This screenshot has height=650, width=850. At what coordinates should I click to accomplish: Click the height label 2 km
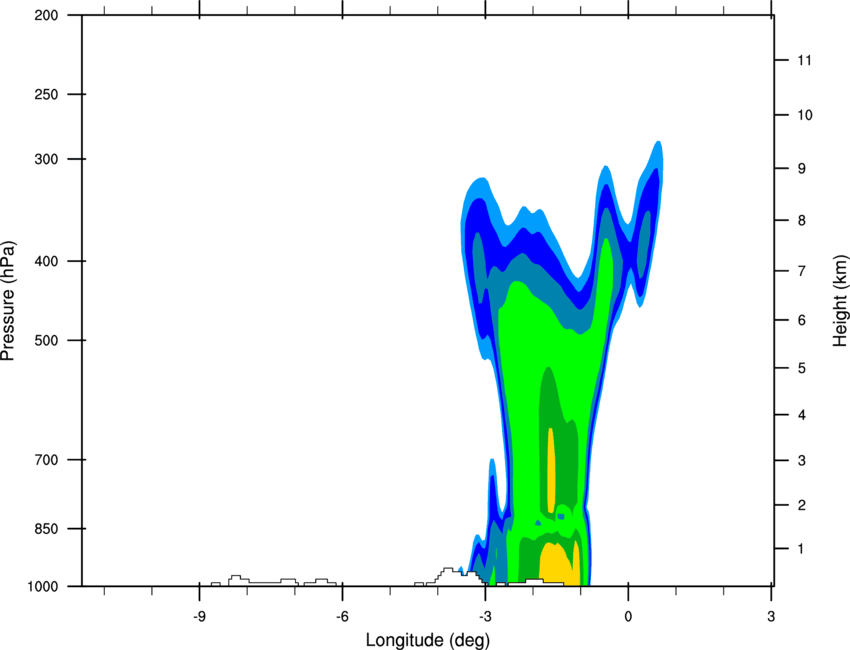pyautogui.click(x=802, y=505)
